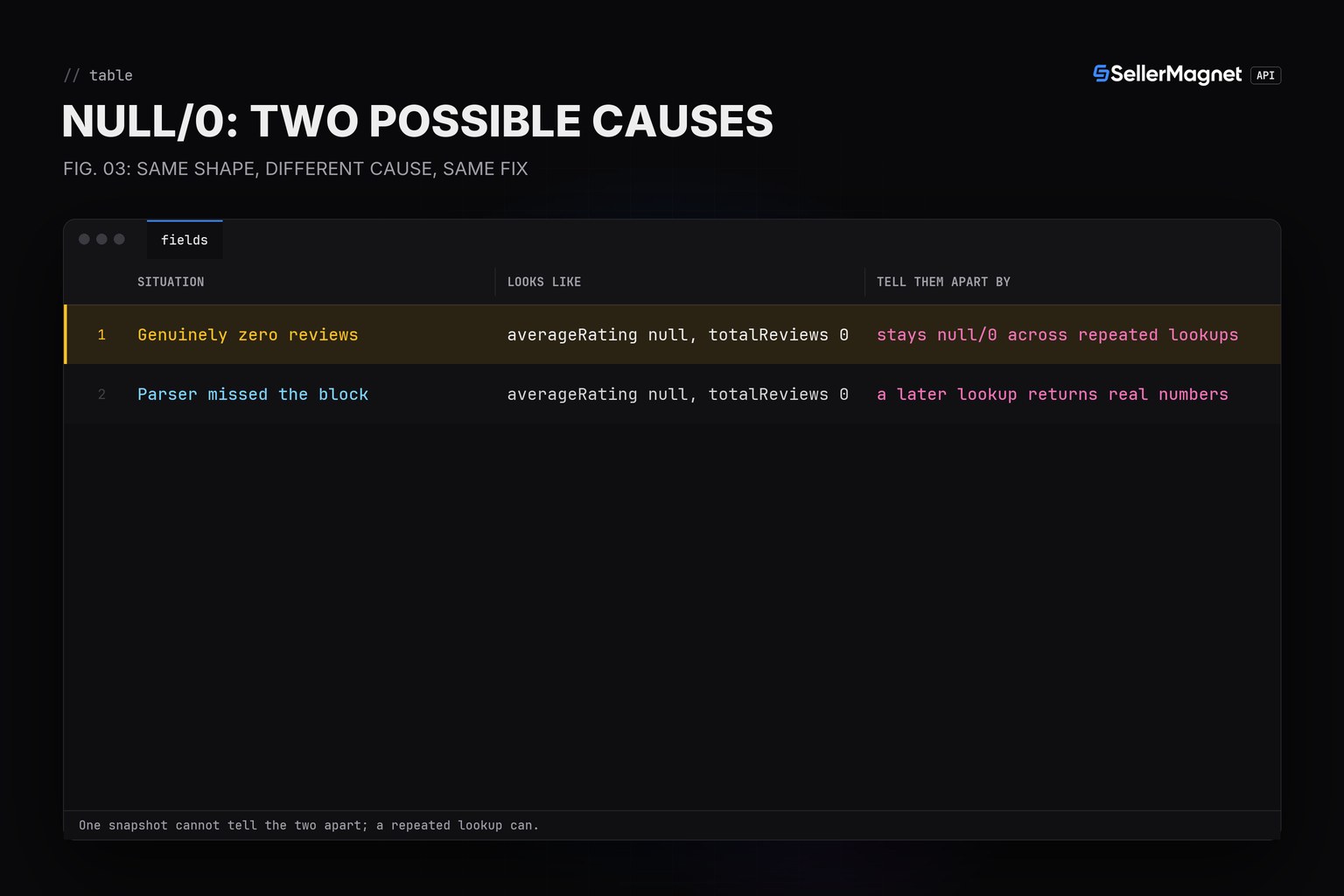The image size is (1344, 896).
Task: Click the '// table' label
Action: point(98,75)
